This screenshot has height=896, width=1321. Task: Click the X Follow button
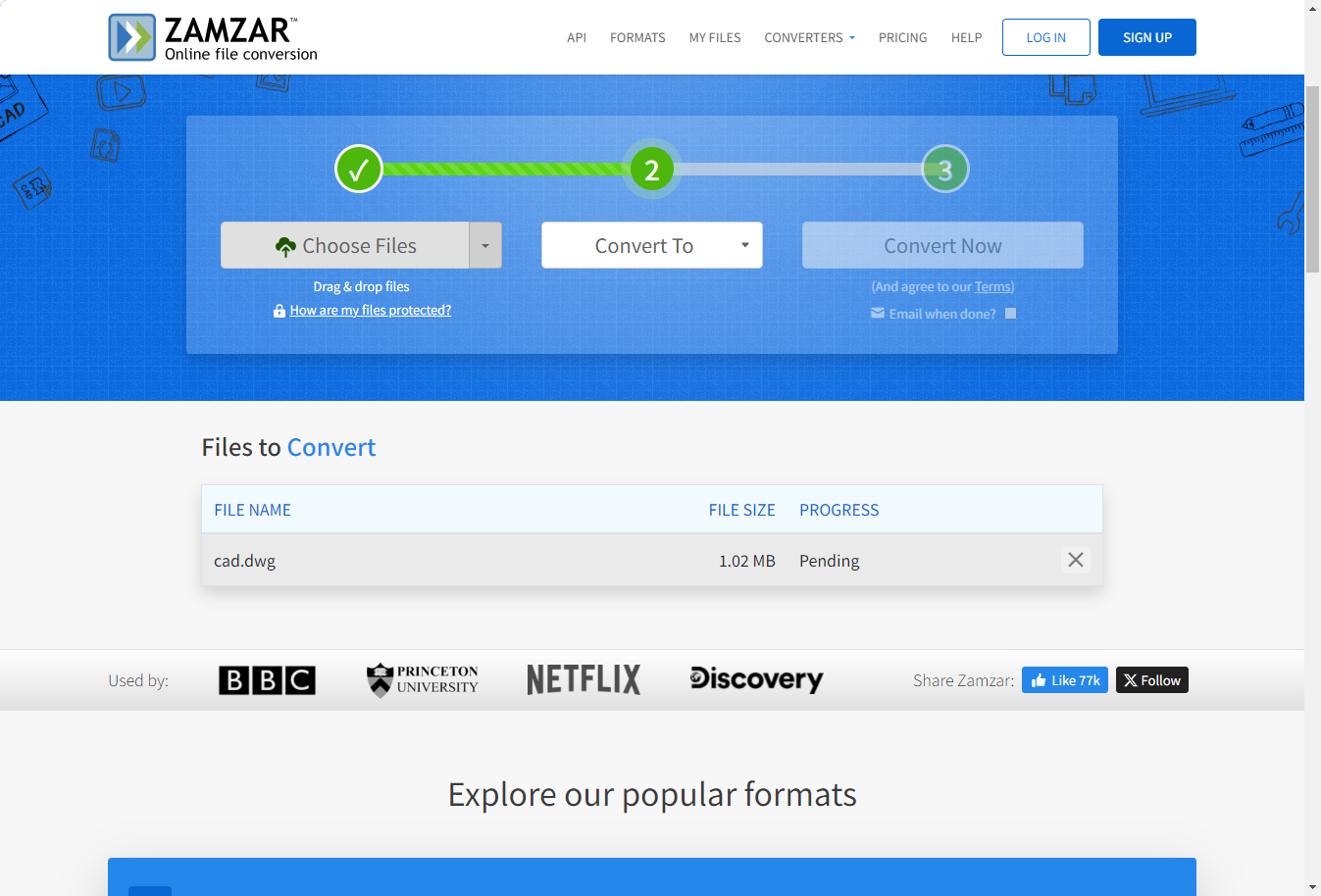1151,680
